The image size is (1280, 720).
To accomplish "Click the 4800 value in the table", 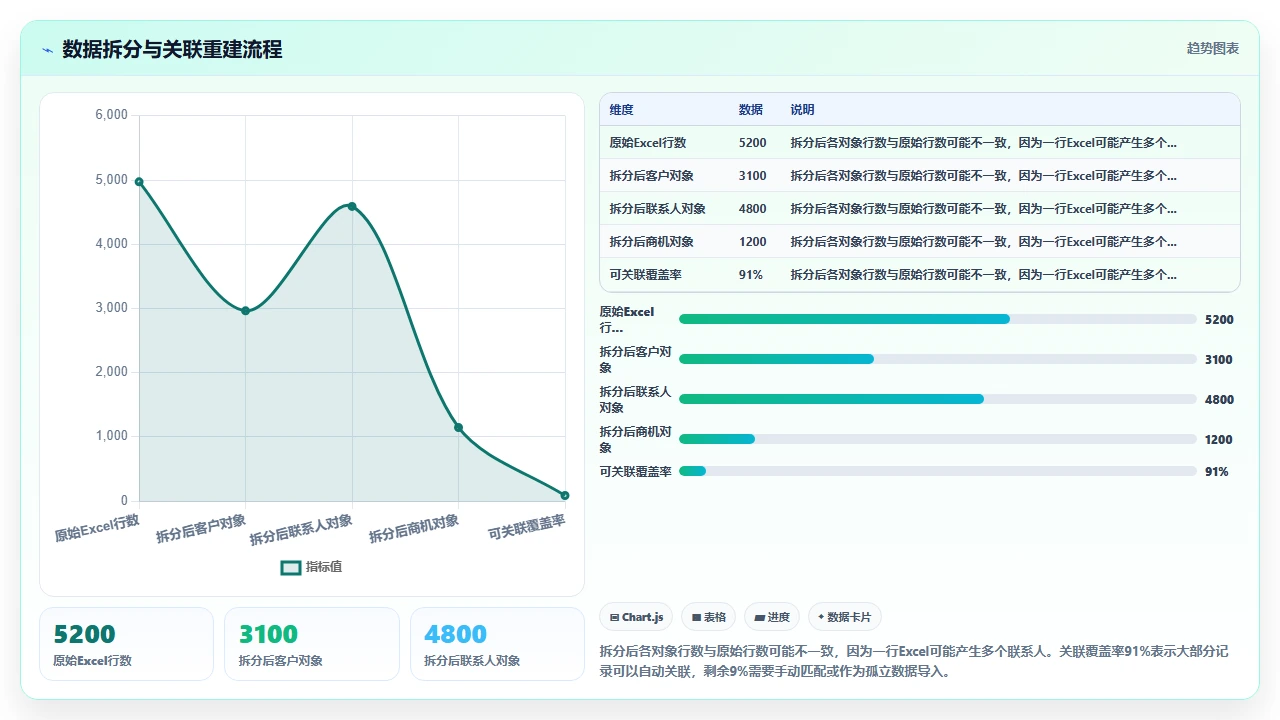I will [753, 209].
